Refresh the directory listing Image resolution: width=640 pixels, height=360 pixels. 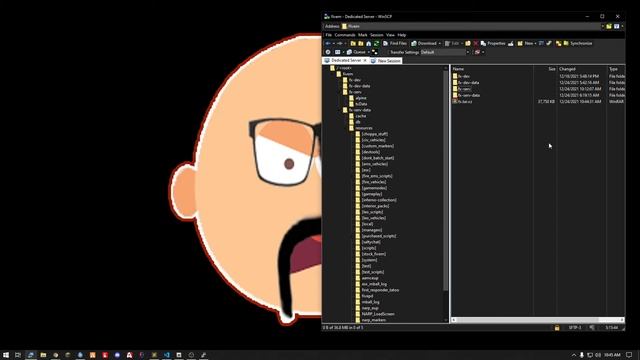coord(376,43)
